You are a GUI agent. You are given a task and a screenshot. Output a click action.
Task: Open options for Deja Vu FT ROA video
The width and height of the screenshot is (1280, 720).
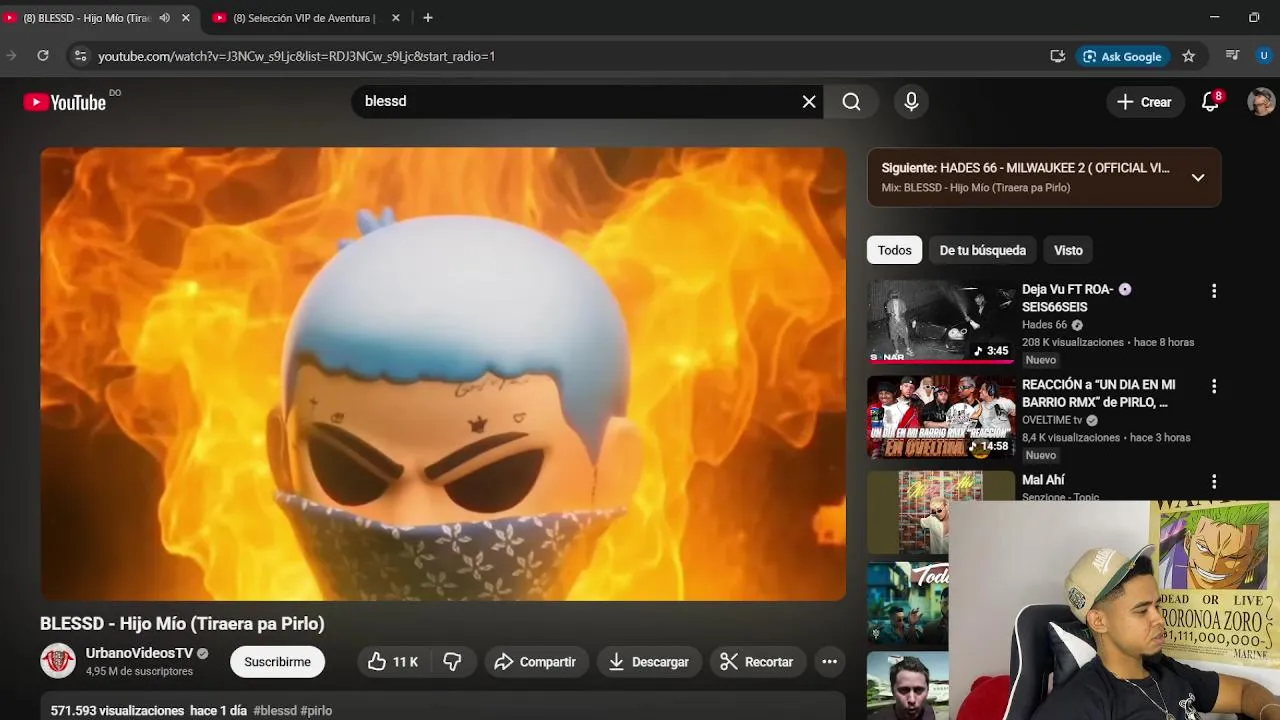(1214, 291)
